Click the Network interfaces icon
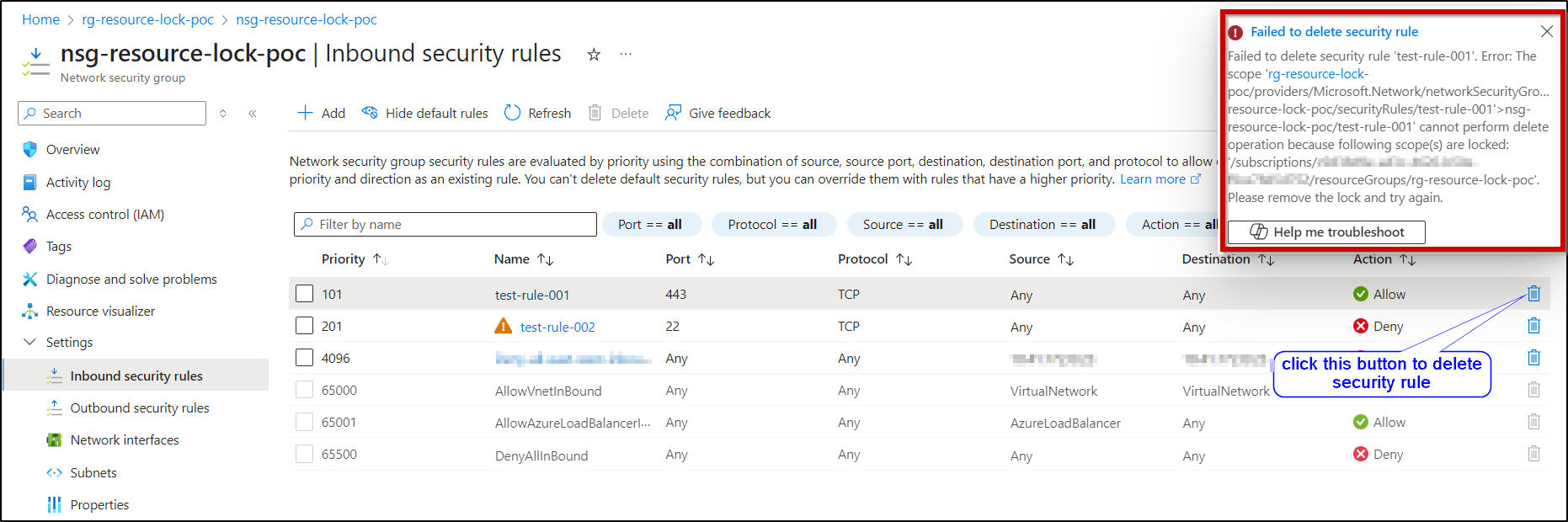This screenshot has height=522, width=1568. pos(55,440)
